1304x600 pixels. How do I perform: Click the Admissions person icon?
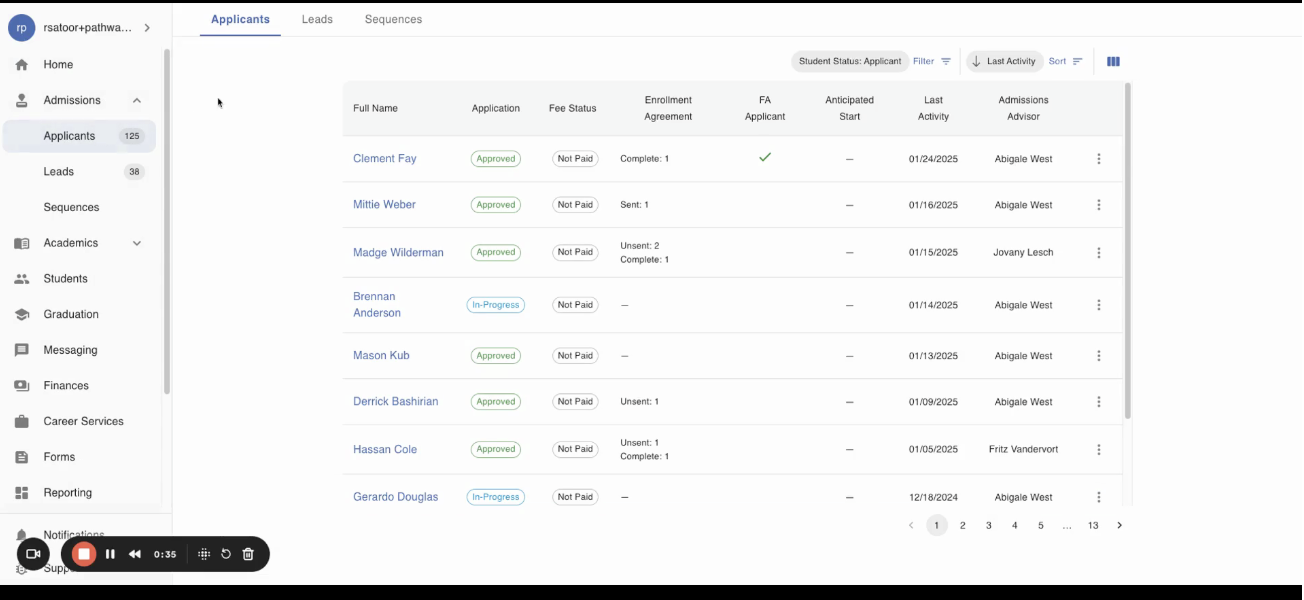click(22, 101)
